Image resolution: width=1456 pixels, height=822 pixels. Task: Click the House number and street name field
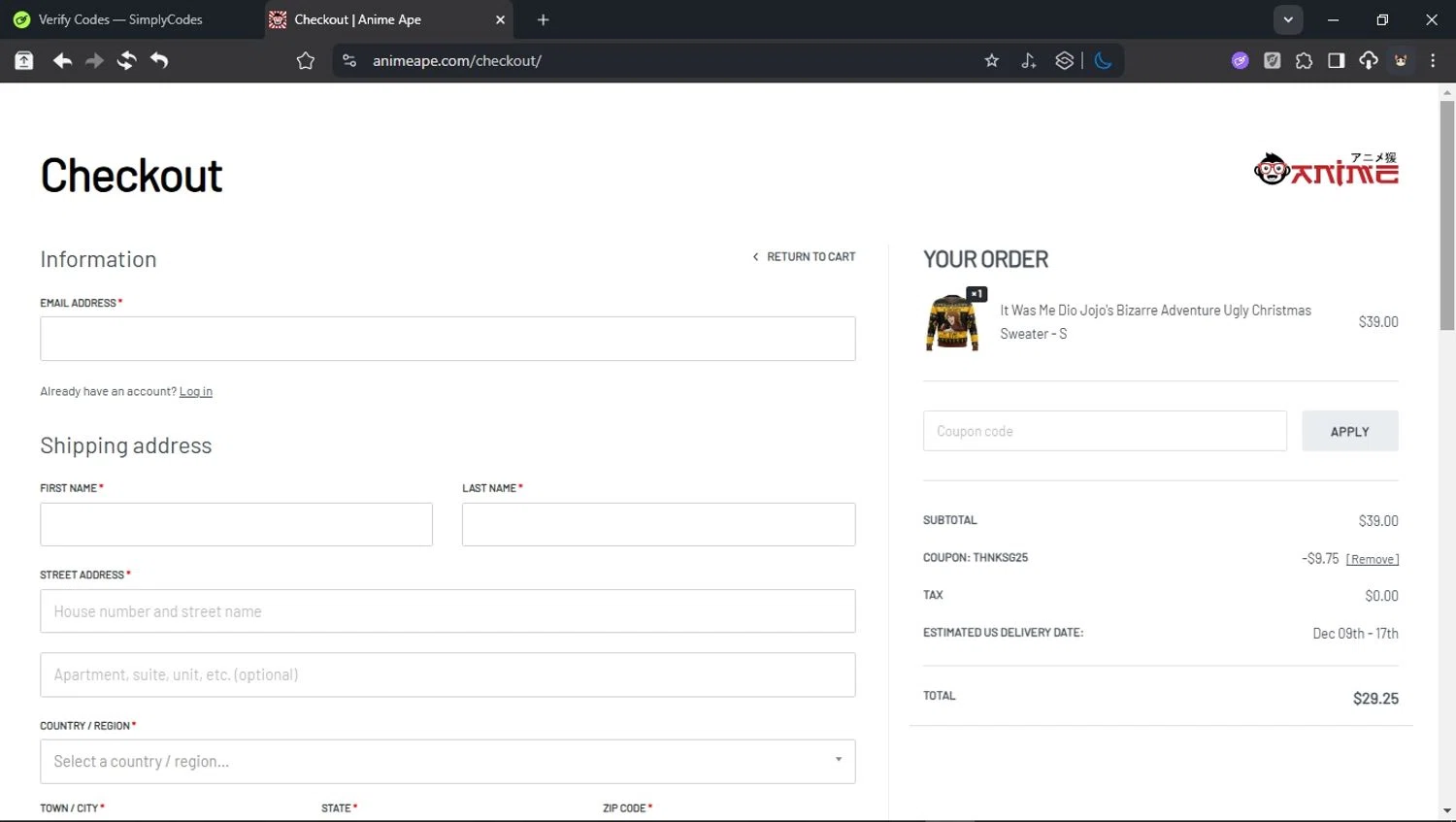447,611
